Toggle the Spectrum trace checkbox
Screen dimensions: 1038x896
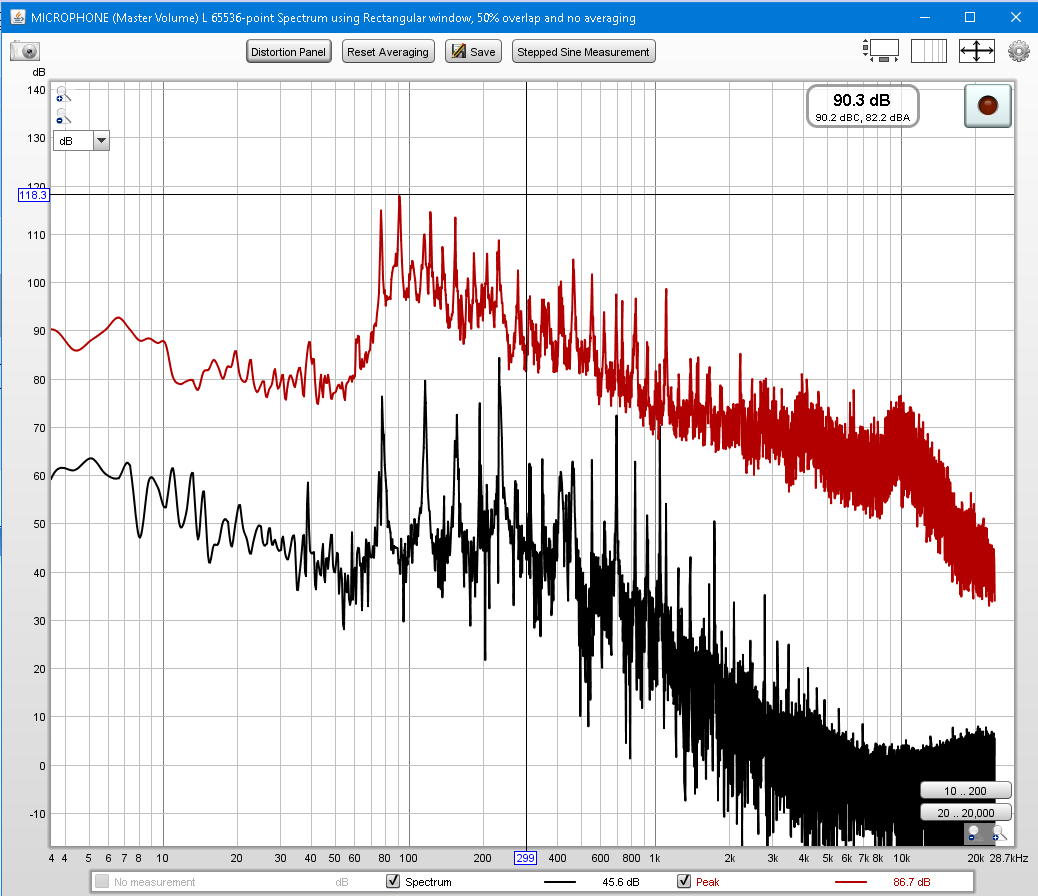click(x=393, y=881)
